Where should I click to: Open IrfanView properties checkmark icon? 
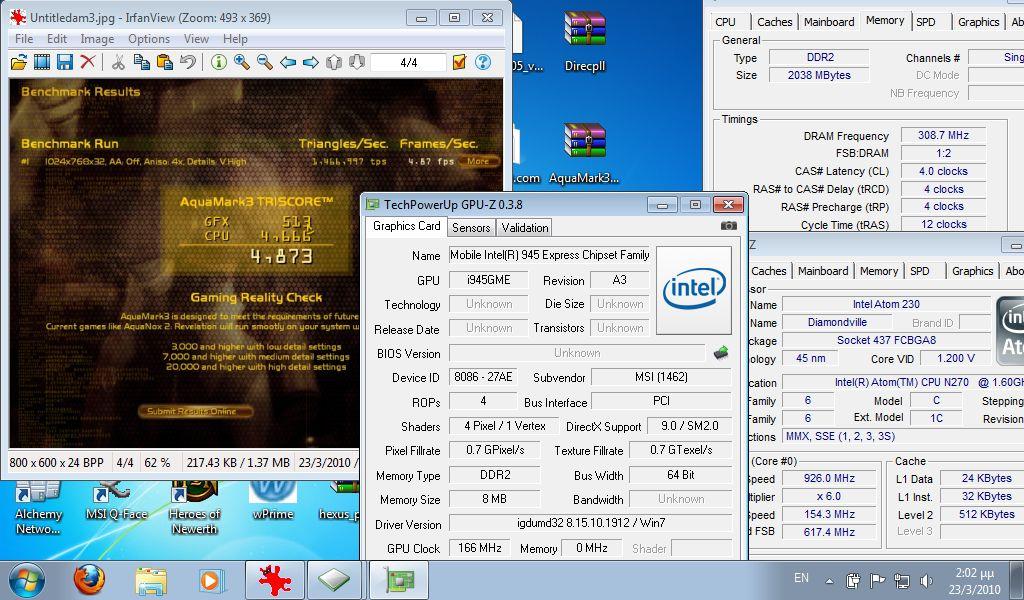click(x=459, y=62)
